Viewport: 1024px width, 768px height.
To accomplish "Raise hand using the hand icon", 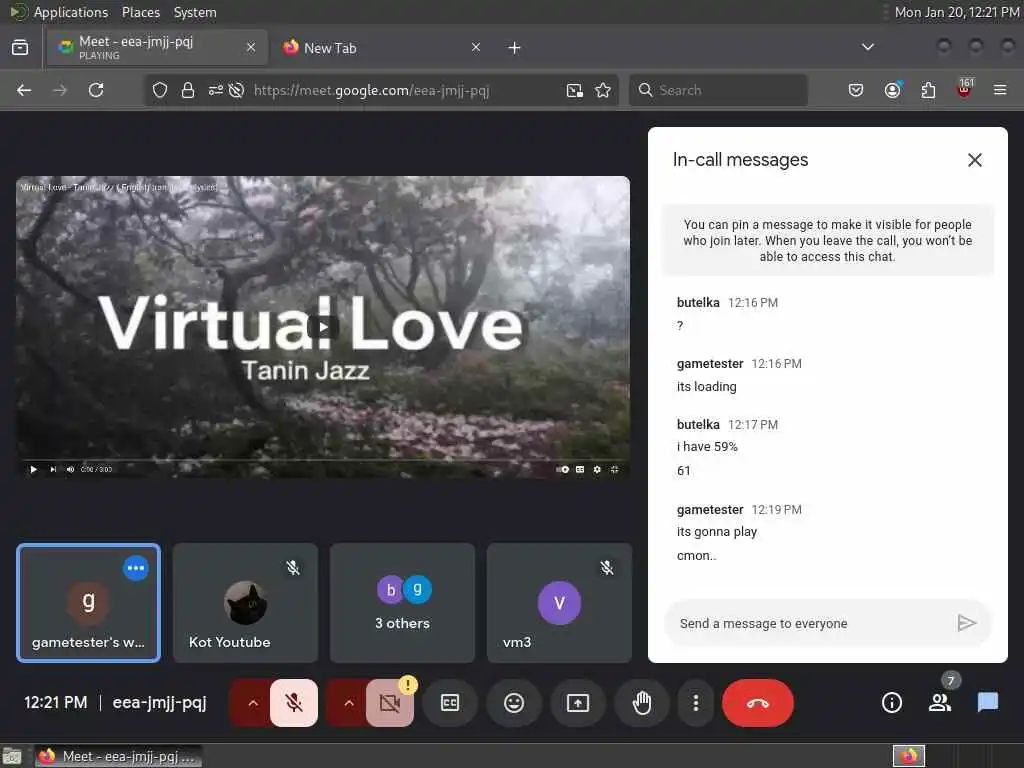I will (x=642, y=703).
